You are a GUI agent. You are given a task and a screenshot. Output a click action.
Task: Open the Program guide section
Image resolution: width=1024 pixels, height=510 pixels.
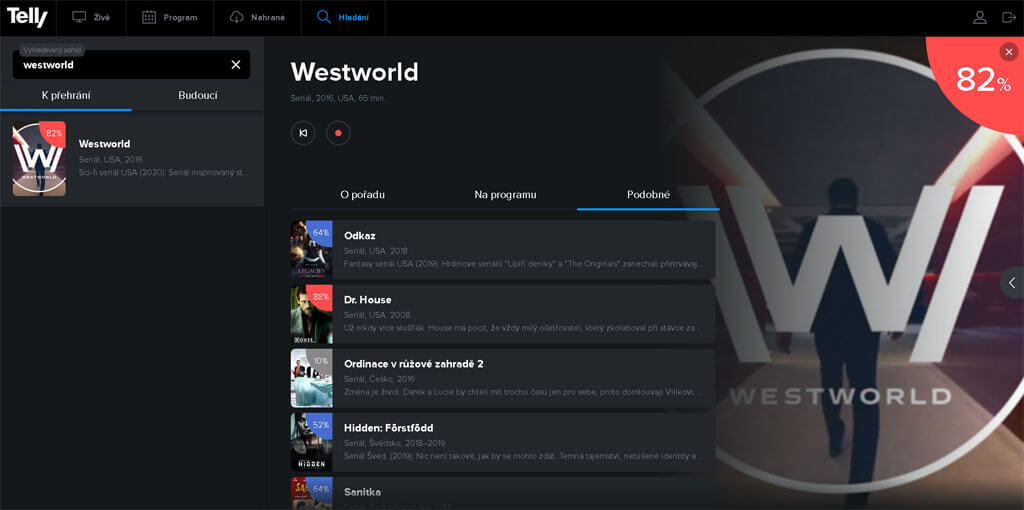tap(170, 18)
